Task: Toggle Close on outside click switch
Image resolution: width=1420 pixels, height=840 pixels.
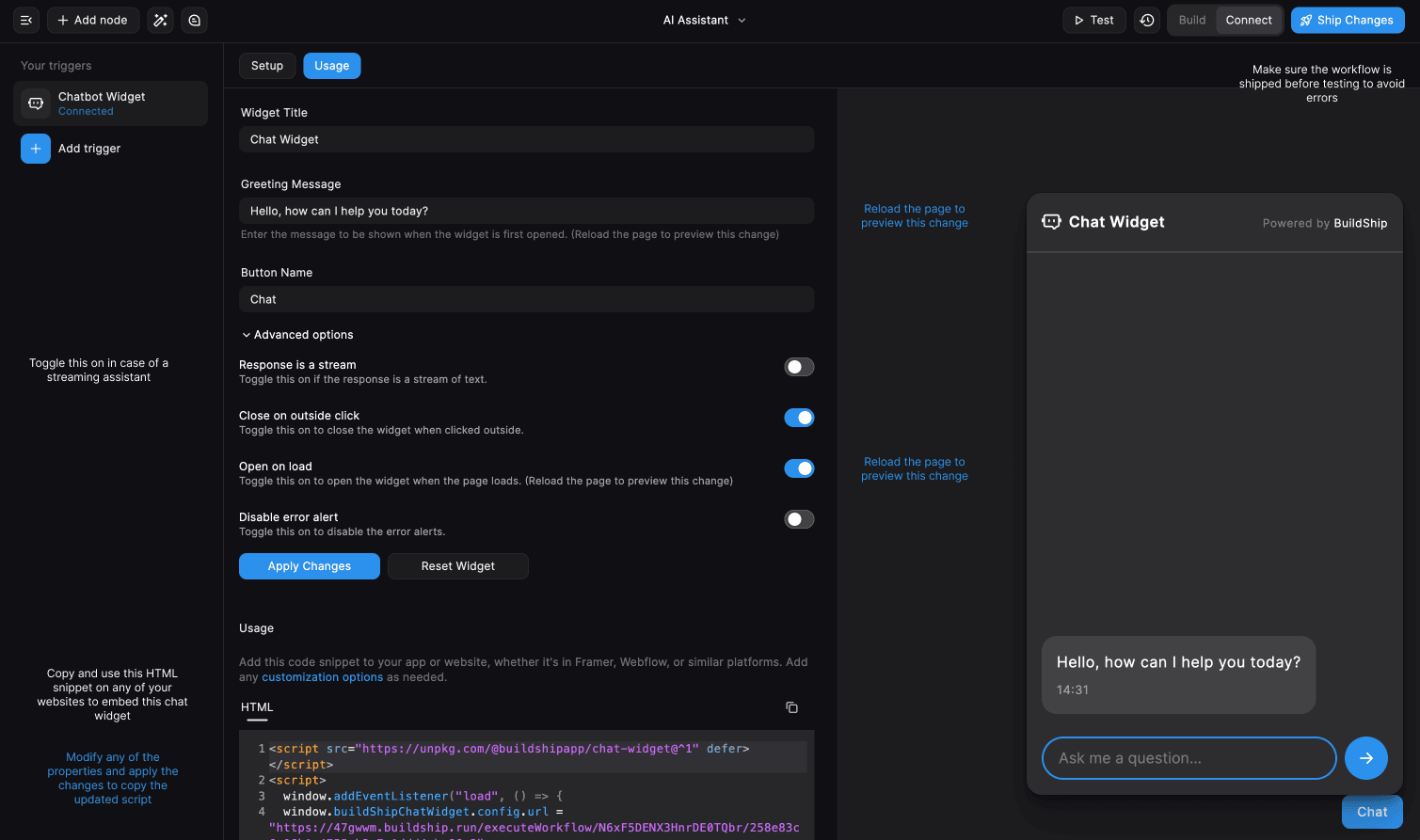Action: [x=799, y=418]
